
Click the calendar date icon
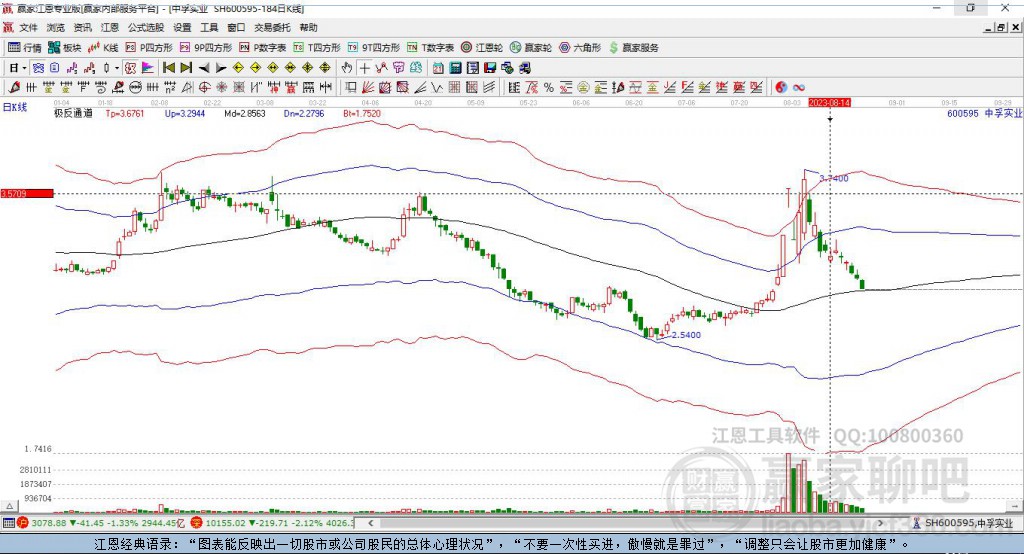438,68
